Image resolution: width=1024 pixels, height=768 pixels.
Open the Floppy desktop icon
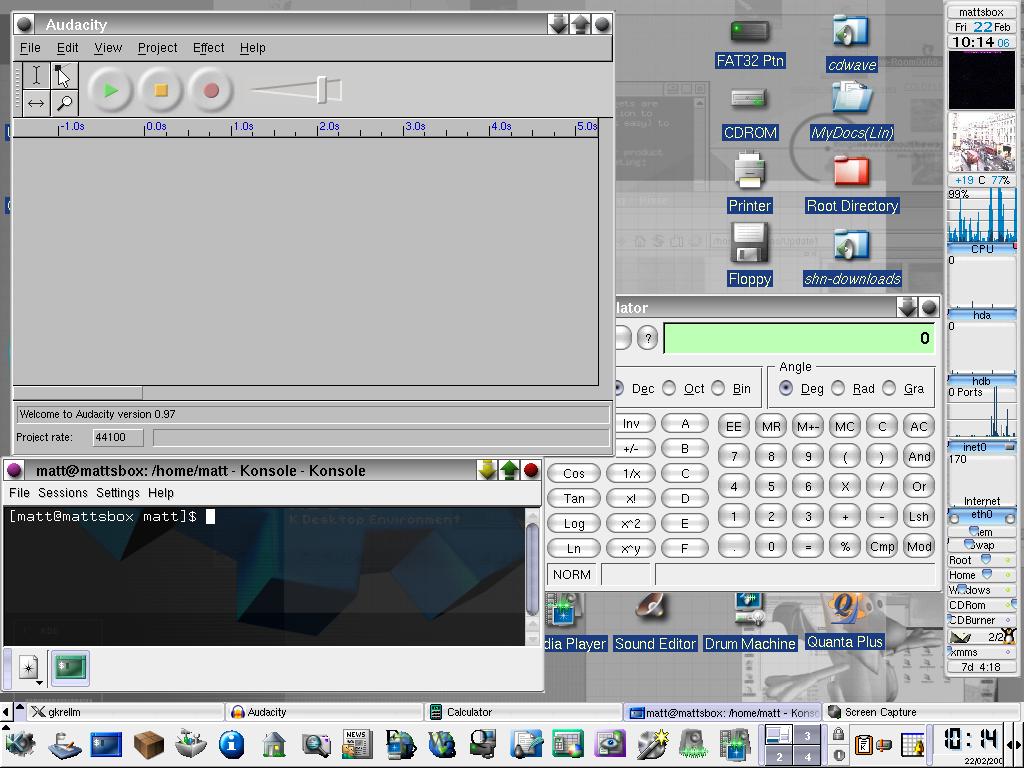click(750, 255)
